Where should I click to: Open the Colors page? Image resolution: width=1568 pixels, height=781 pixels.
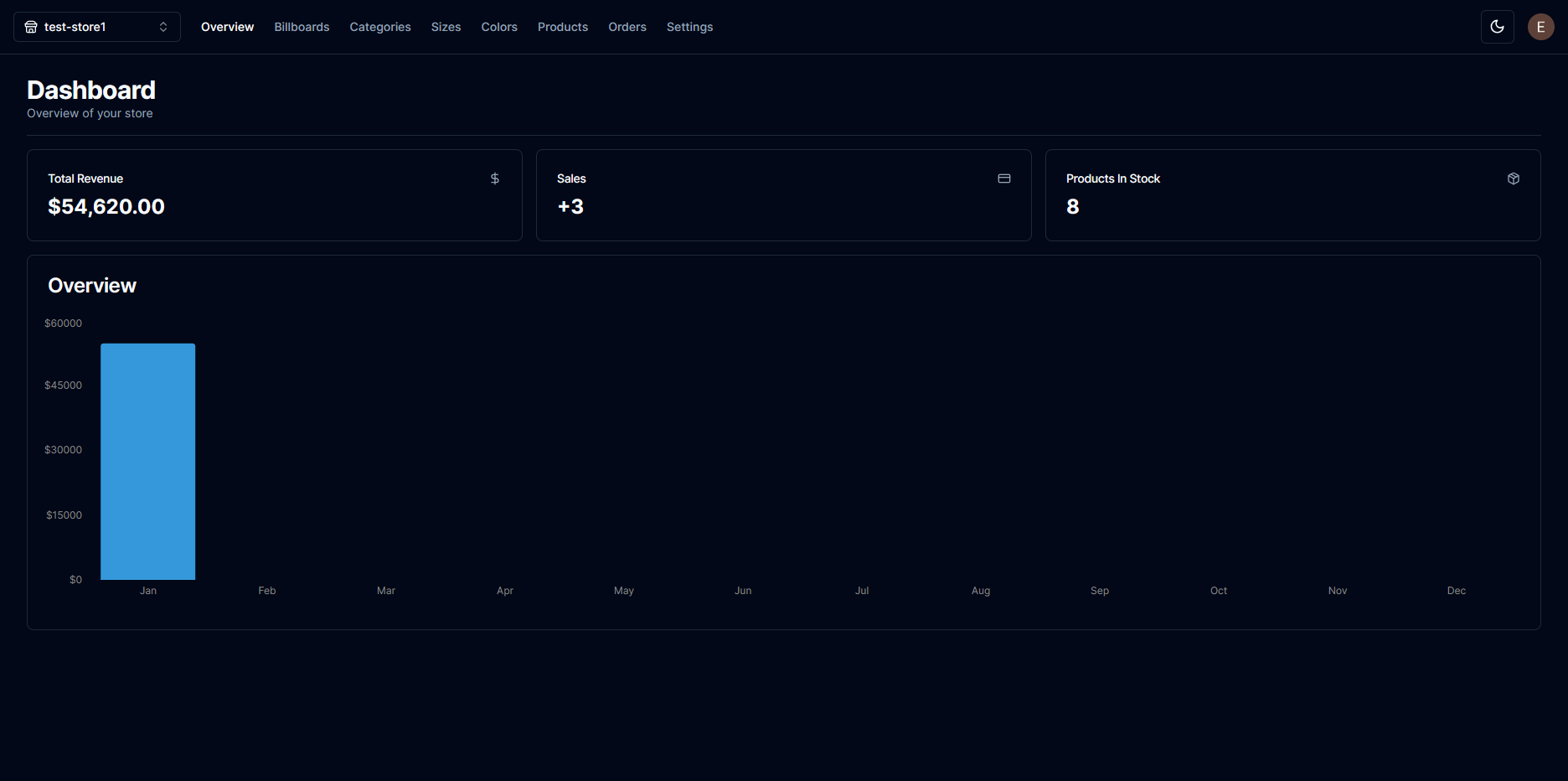[x=498, y=26]
